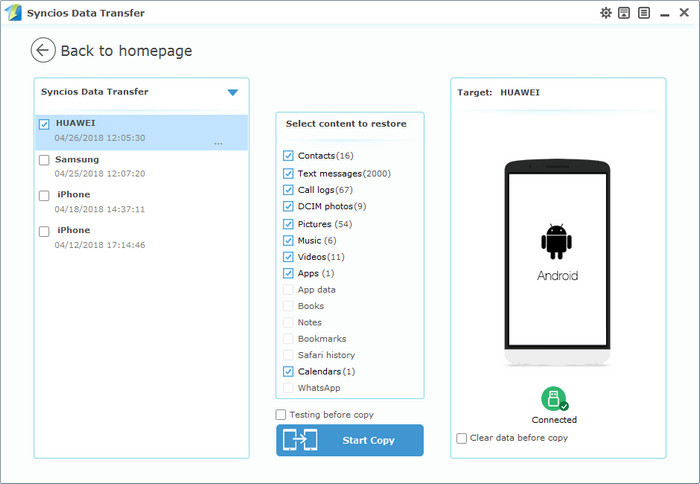Viewport: 700px width, 484px height.
Task: Close the Syncios Data Transfer window
Action: point(684,13)
